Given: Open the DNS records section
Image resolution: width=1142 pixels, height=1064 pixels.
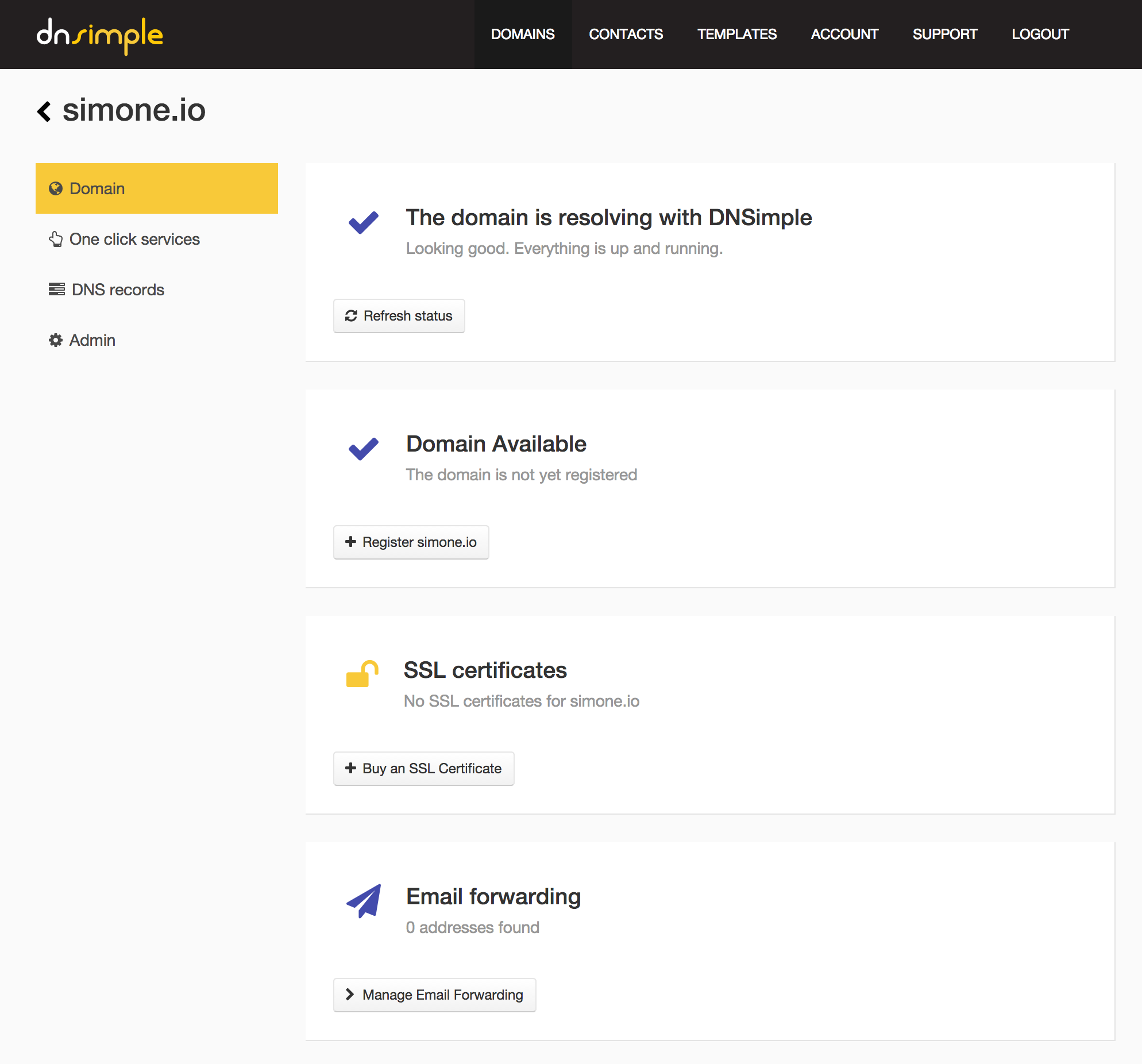Looking at the screenshot, I should [x=157, y=290].
